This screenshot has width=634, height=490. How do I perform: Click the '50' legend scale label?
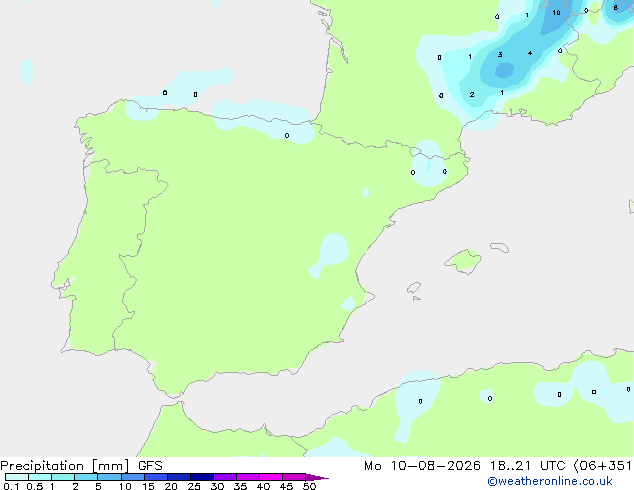(x=309, y=486)
